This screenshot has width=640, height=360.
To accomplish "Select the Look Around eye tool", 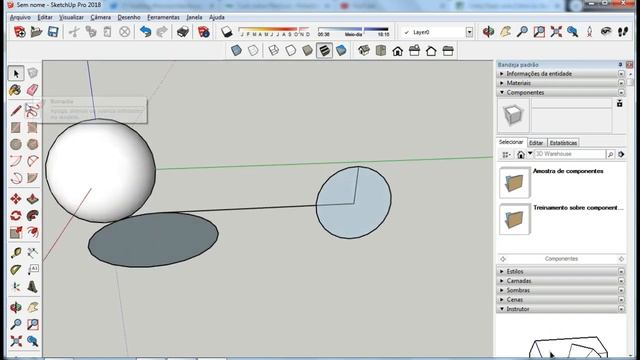I will (x=606, y=32).
